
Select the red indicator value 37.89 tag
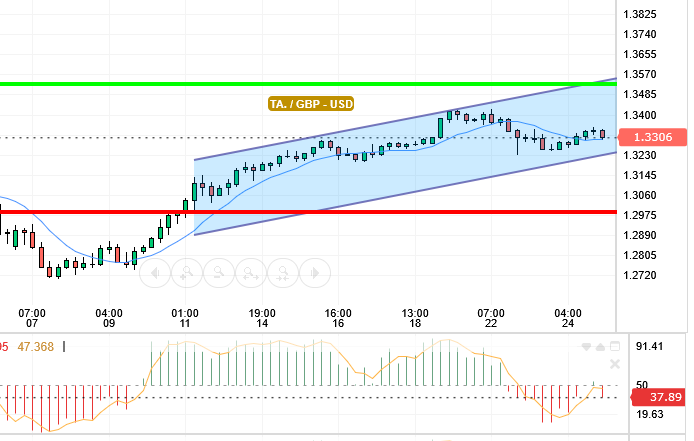click(x=659, y=397)
